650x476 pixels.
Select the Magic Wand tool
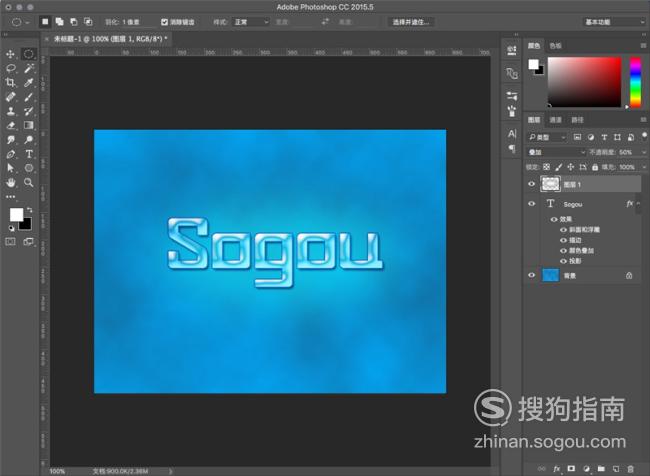point(29,68)
